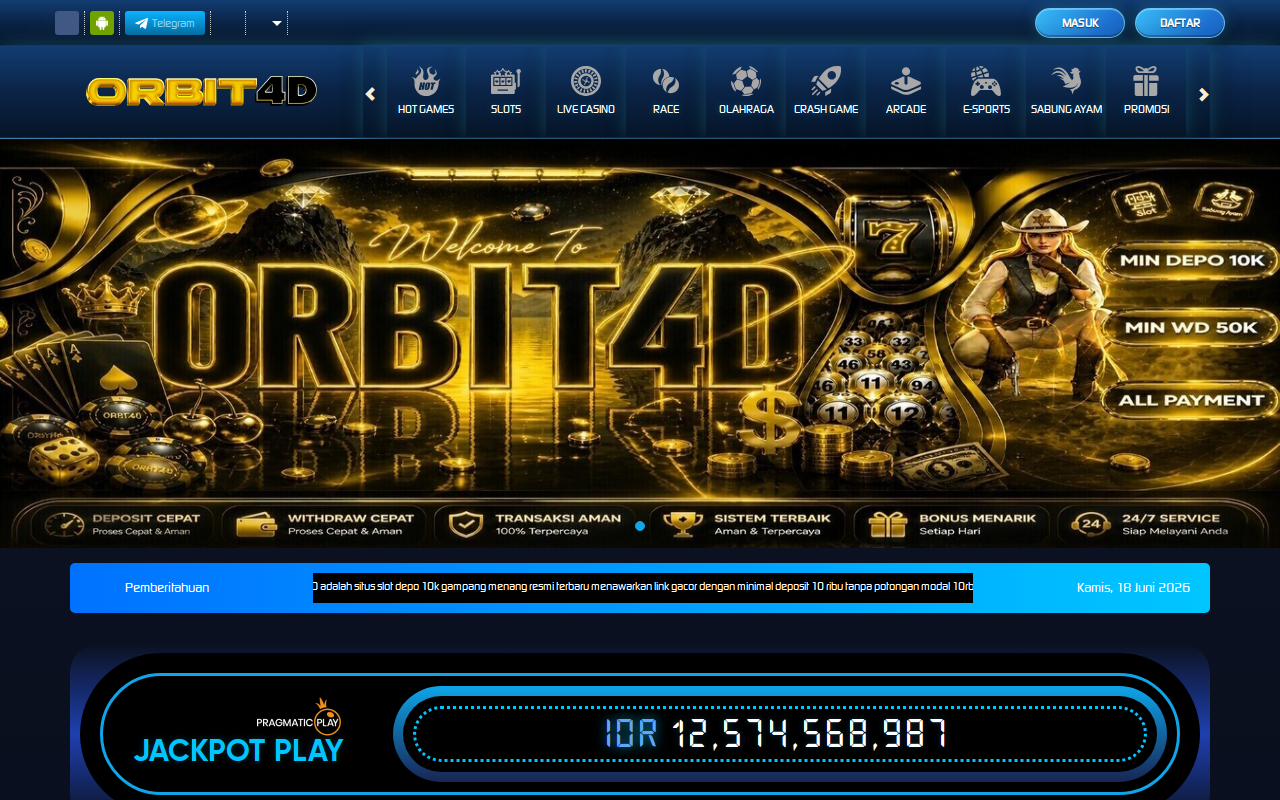Open the Arcade joystick icon
Image resolution: width=1280 pixels, height=800 pixels.
906,81
